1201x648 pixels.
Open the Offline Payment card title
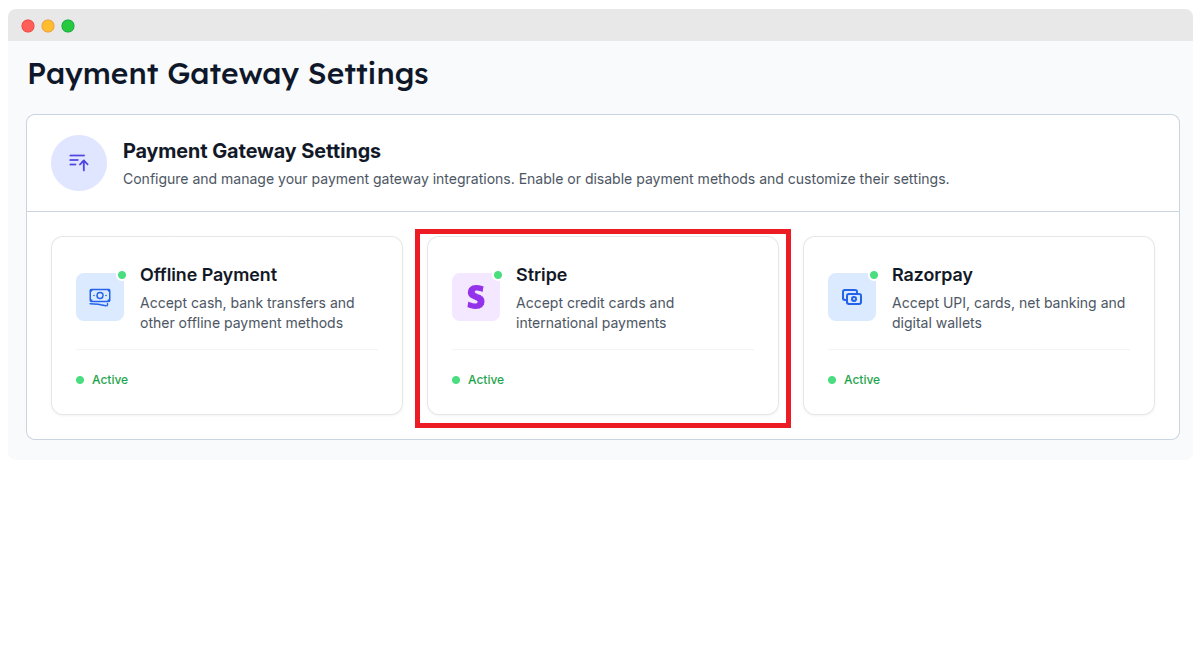click(x=208, y=275)
